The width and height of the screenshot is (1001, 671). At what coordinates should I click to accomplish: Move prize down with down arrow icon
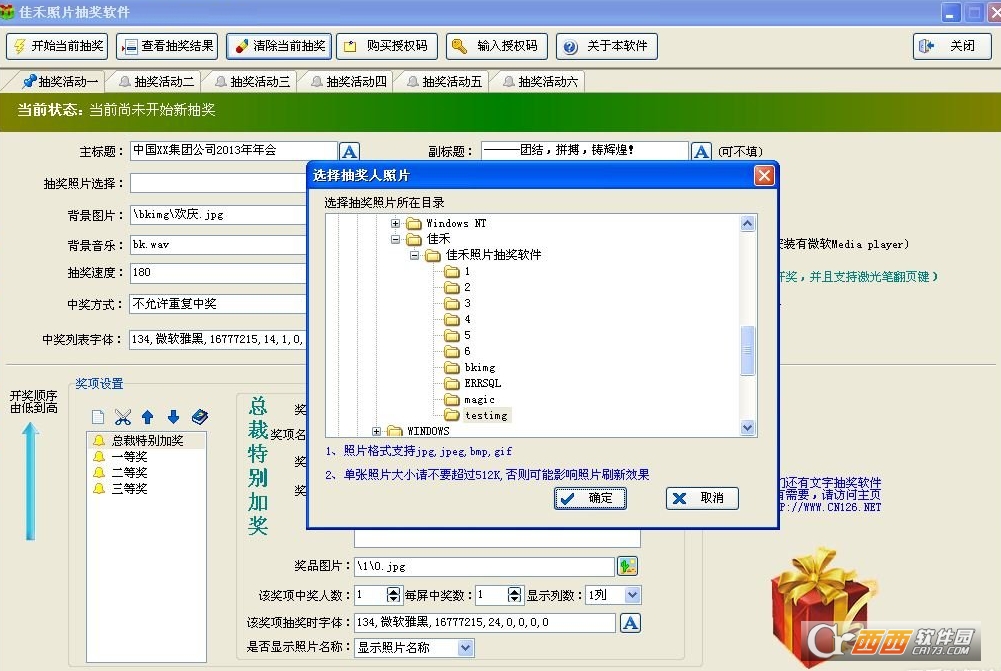point(173,417)
